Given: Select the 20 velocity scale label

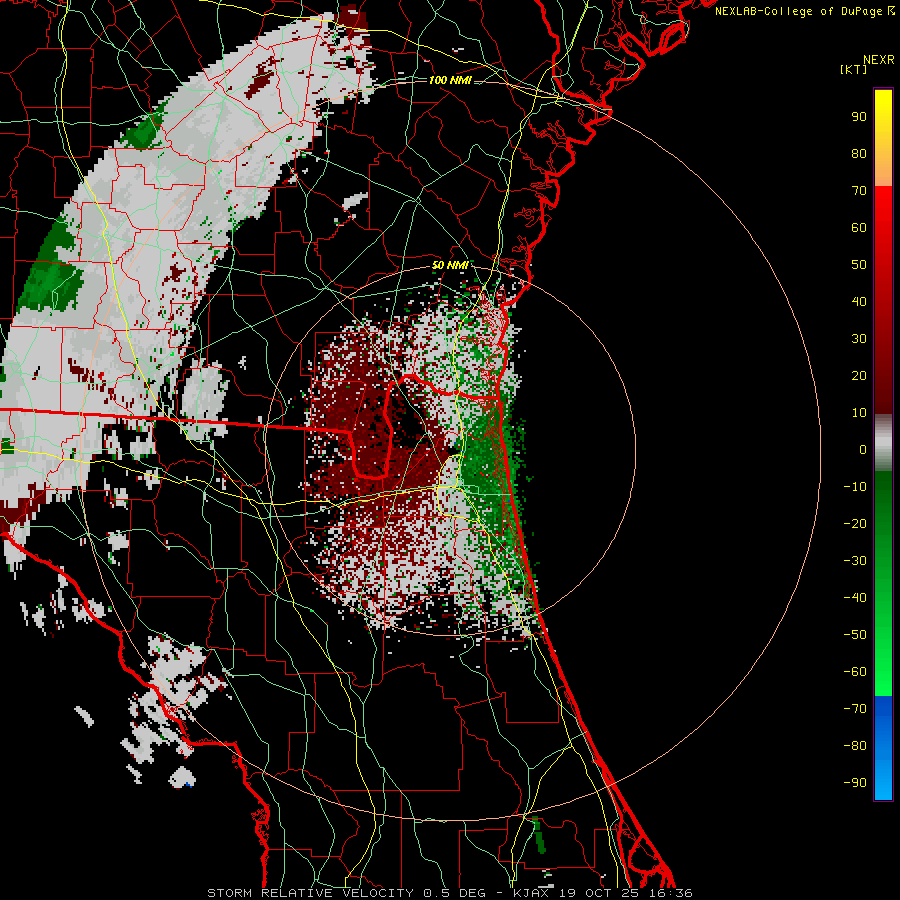Looking at the screenshot, I should [x=859, y=376].
